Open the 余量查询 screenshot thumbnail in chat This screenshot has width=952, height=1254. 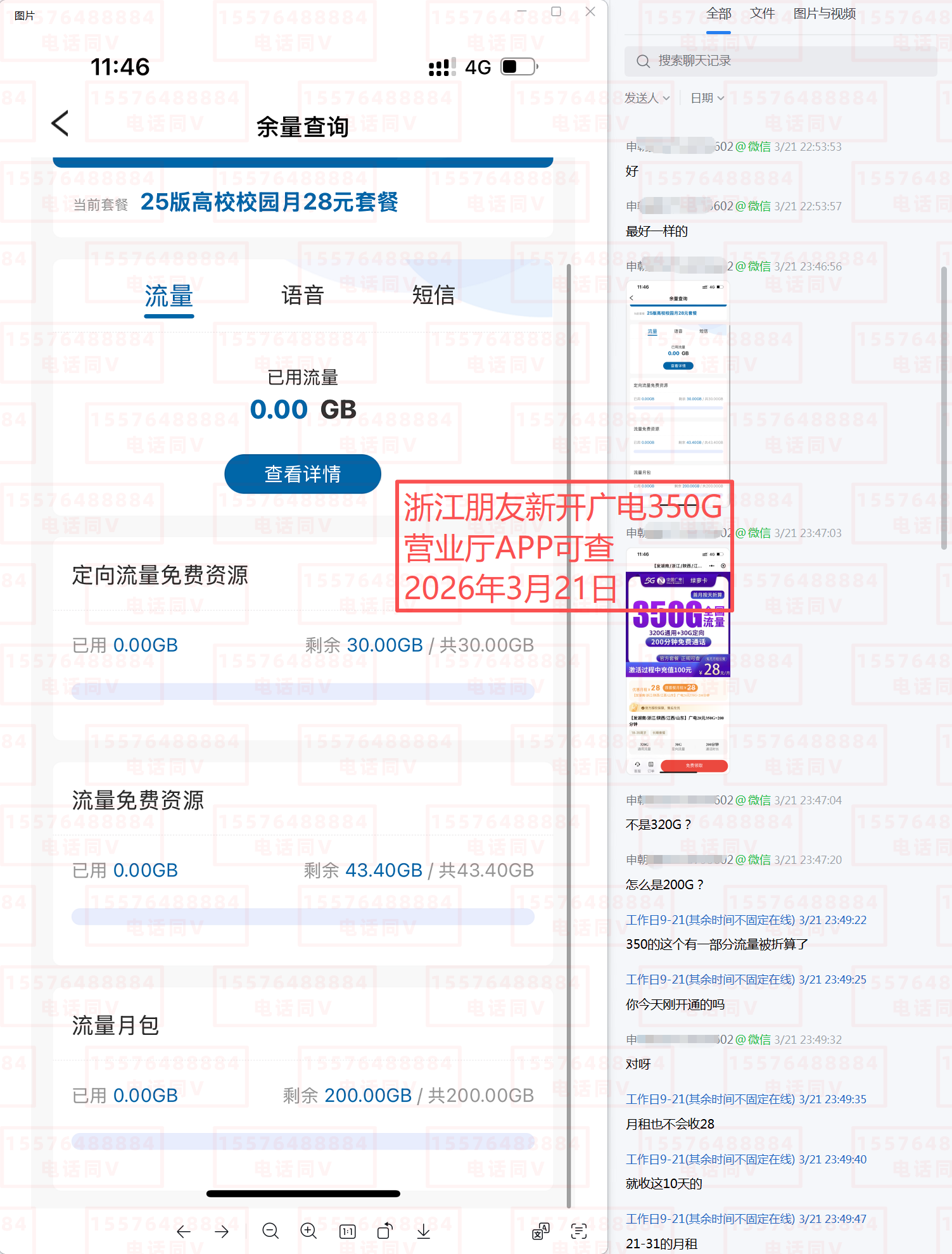pyautogui.click(x=678, y=380)
